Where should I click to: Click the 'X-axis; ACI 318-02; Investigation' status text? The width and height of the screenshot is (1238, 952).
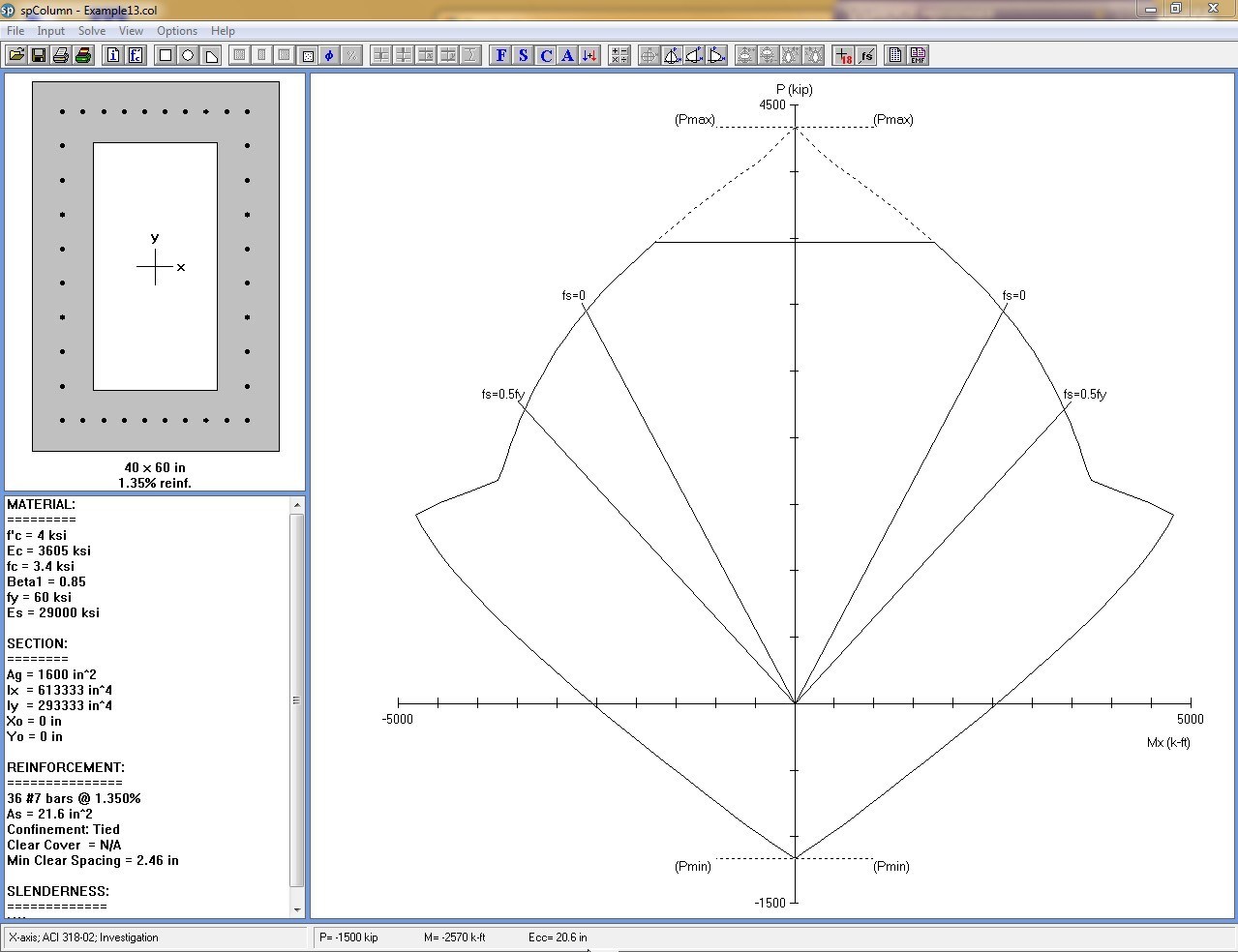[83, 937]
